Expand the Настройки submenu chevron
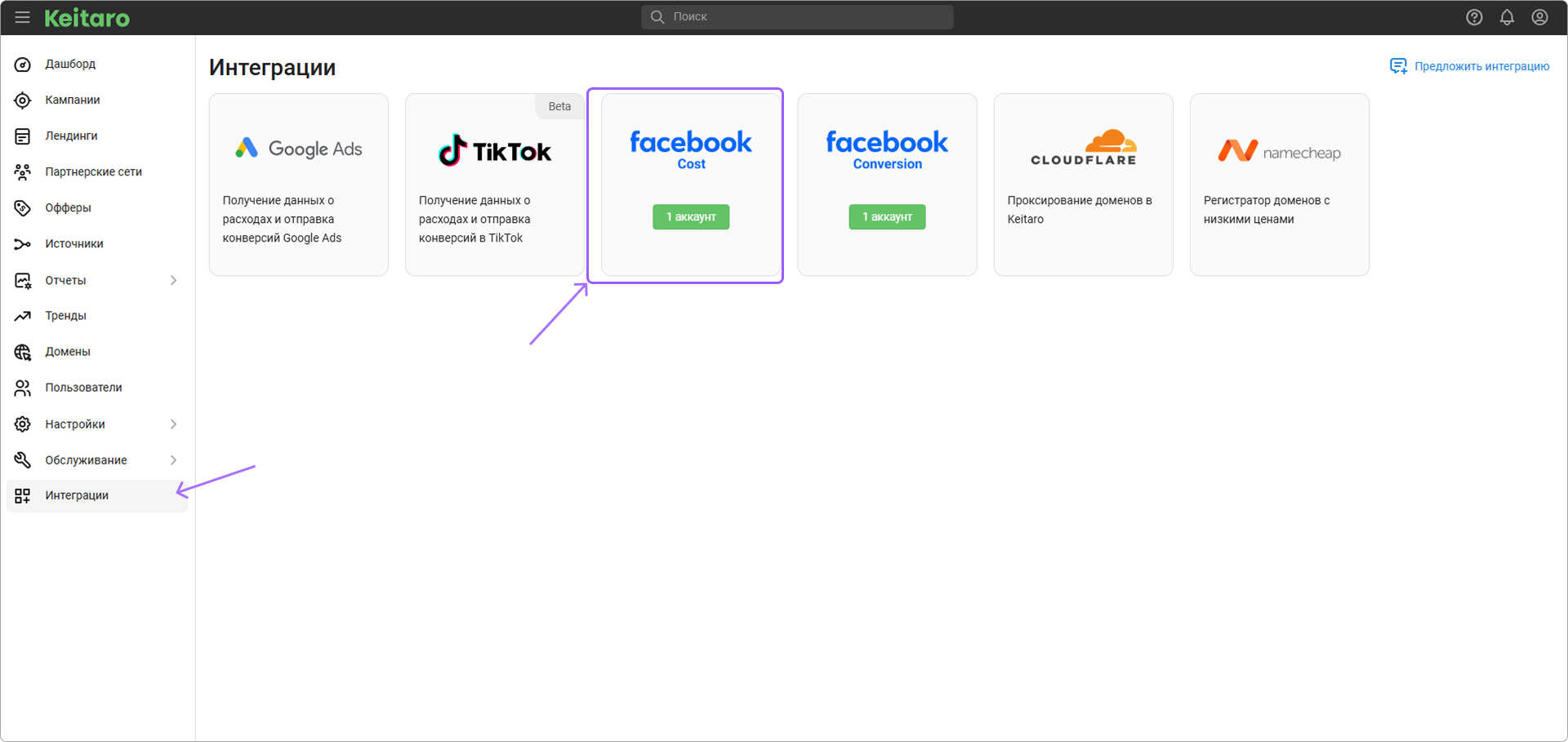The height and width of the screenshot is (742, 1568). (x=173, y=424)
